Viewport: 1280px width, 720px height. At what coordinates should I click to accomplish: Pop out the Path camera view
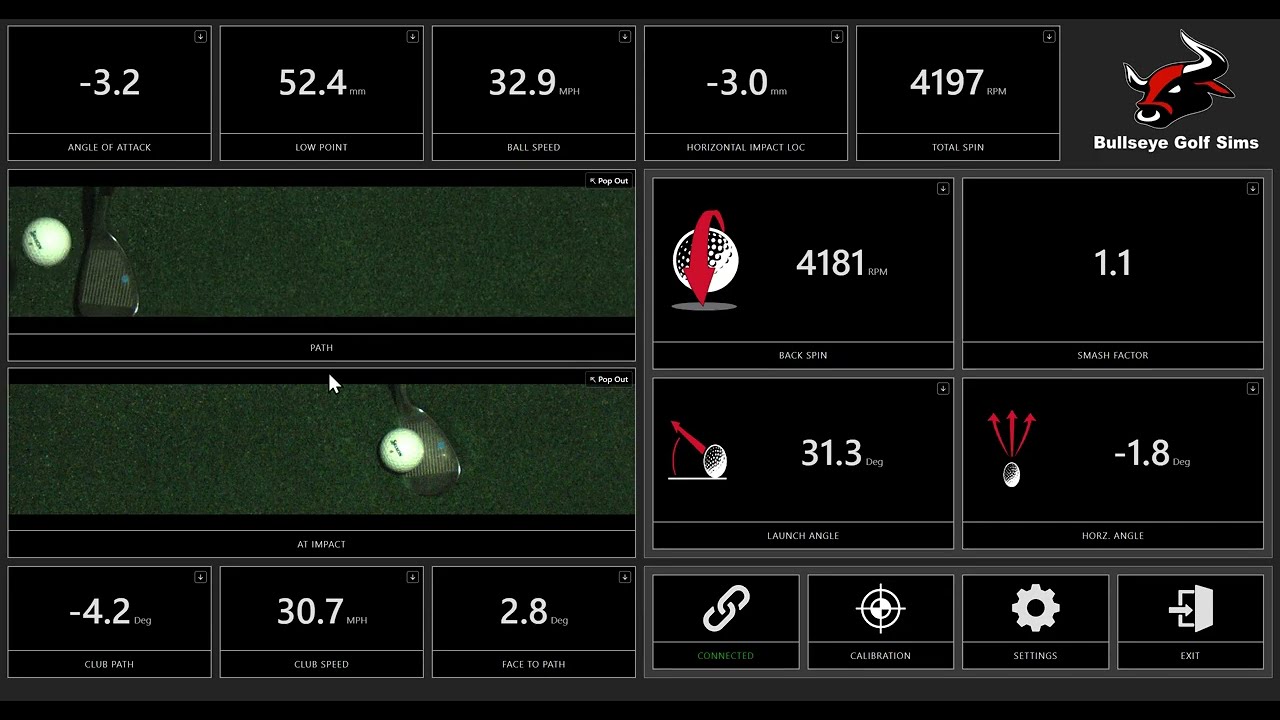[609, 181]
